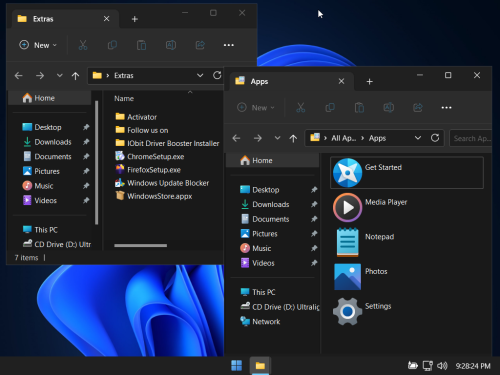Go forward in Apps window

pyautogui.click(x=258, y=138)
